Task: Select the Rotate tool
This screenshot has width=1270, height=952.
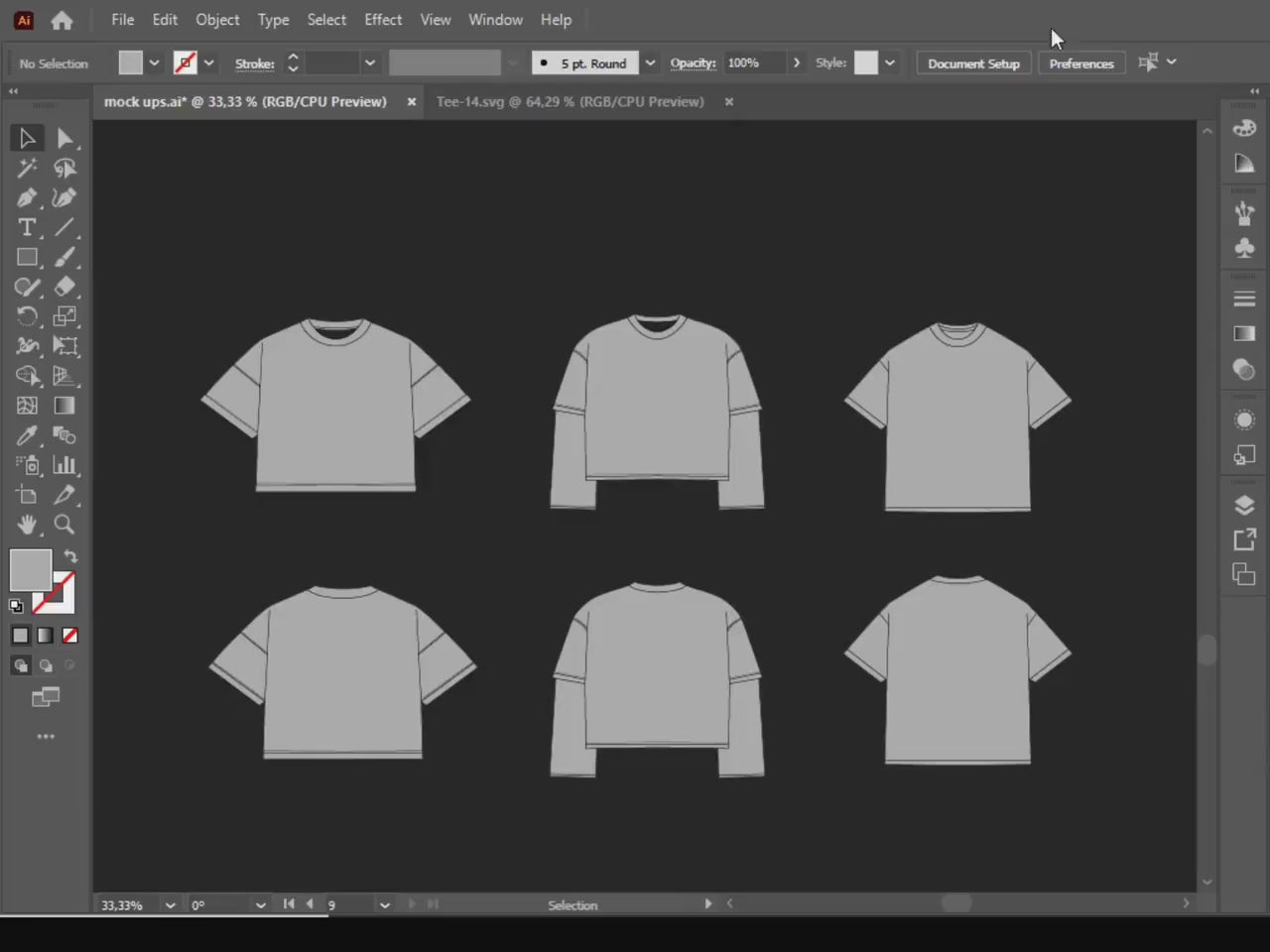Action: pos(27,316)
